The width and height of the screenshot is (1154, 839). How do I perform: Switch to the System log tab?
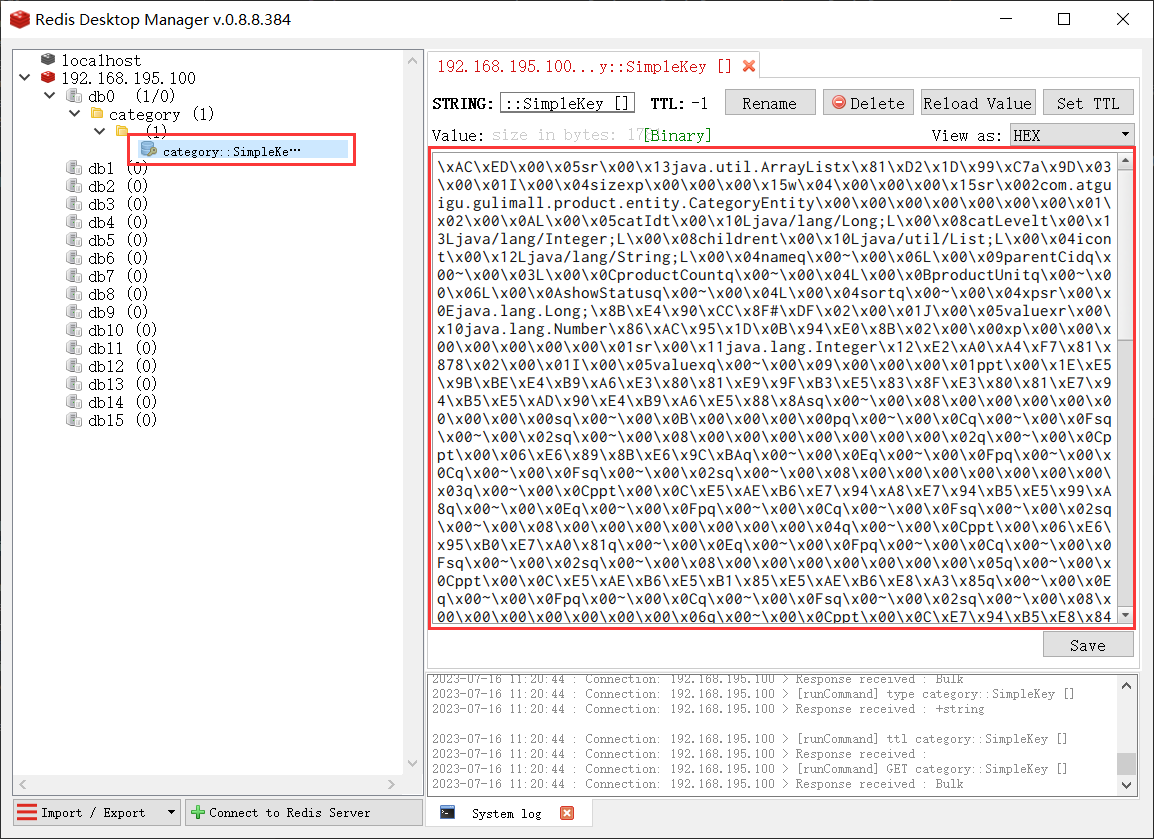click(x=505, y=813)
